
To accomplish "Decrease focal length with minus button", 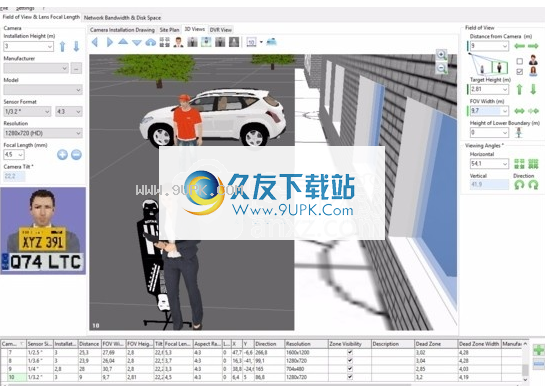I will coord(76,154).
